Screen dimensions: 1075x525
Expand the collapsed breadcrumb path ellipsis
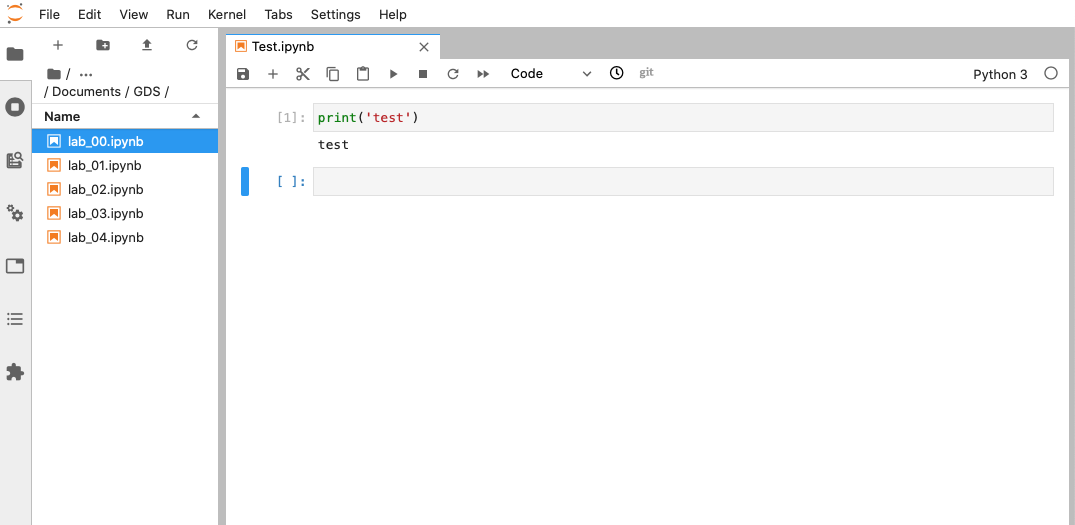point(86,74)
